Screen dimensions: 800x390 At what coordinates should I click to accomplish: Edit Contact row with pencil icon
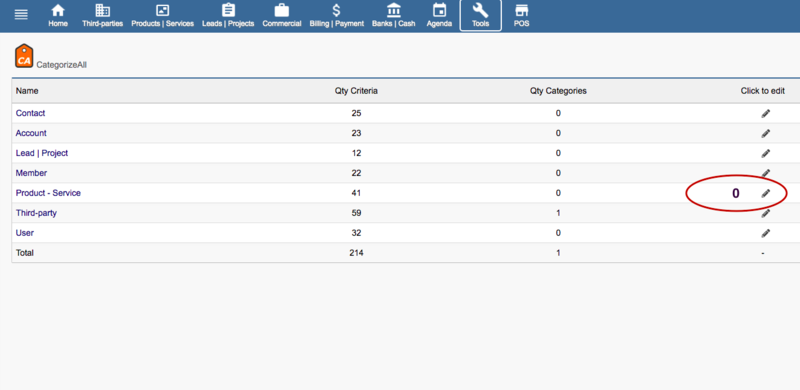pyautogui.click(x=765, y=113)
